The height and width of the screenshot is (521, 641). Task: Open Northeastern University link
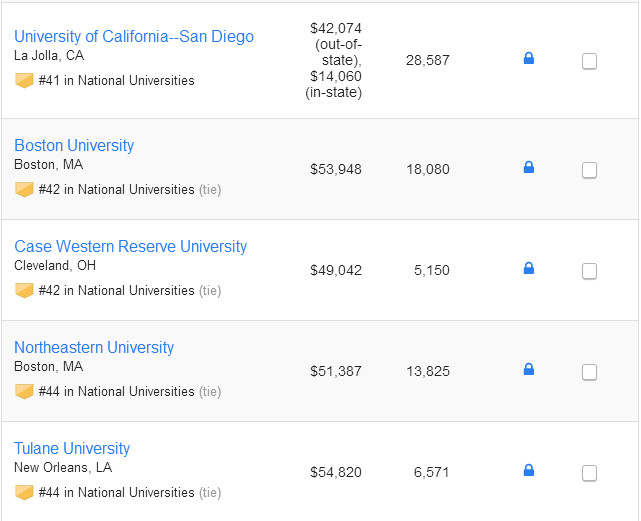(94, 348)
